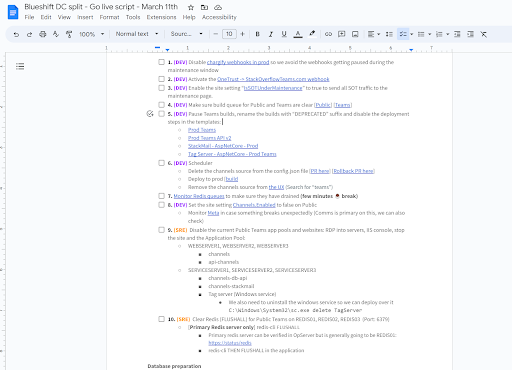Open the zoom level dropdown at 100%
The height and width of the screenshot is (370, 512).
coord(92,34)
